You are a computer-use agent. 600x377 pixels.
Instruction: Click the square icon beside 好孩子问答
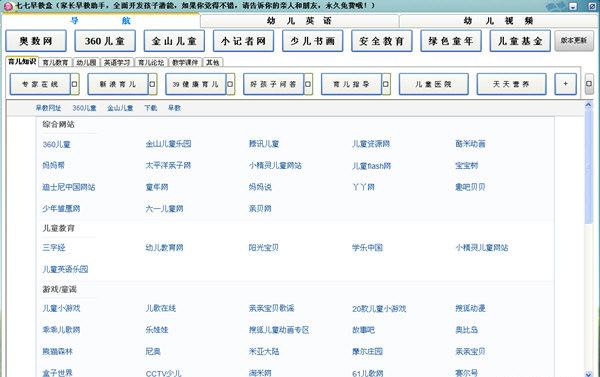pos(308,84)
